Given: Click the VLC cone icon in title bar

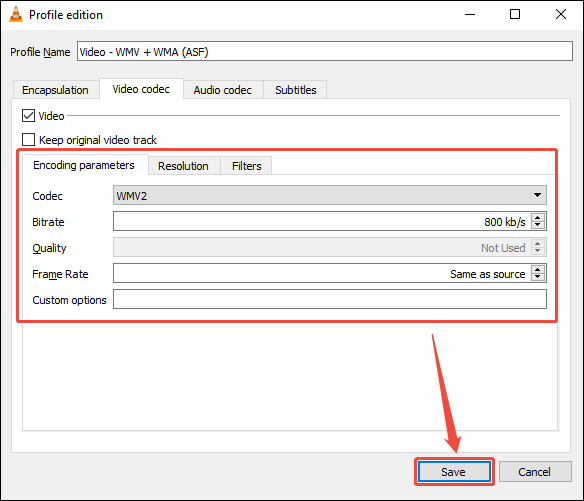Looking at the screenshot, I should click(16, 15).
